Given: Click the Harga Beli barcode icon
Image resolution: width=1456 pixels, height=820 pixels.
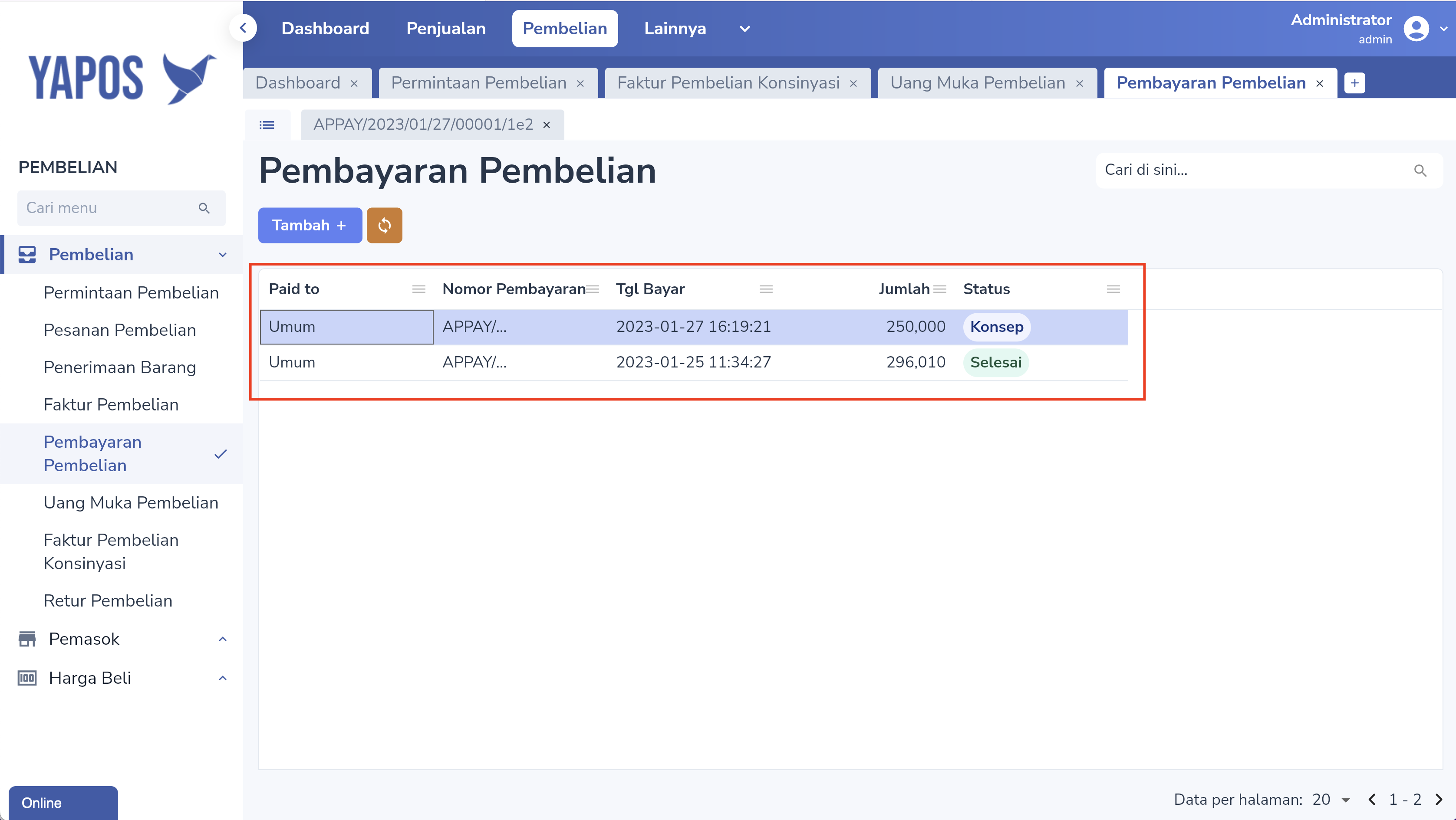Looking at the screenshot, I should coord(26,678).
